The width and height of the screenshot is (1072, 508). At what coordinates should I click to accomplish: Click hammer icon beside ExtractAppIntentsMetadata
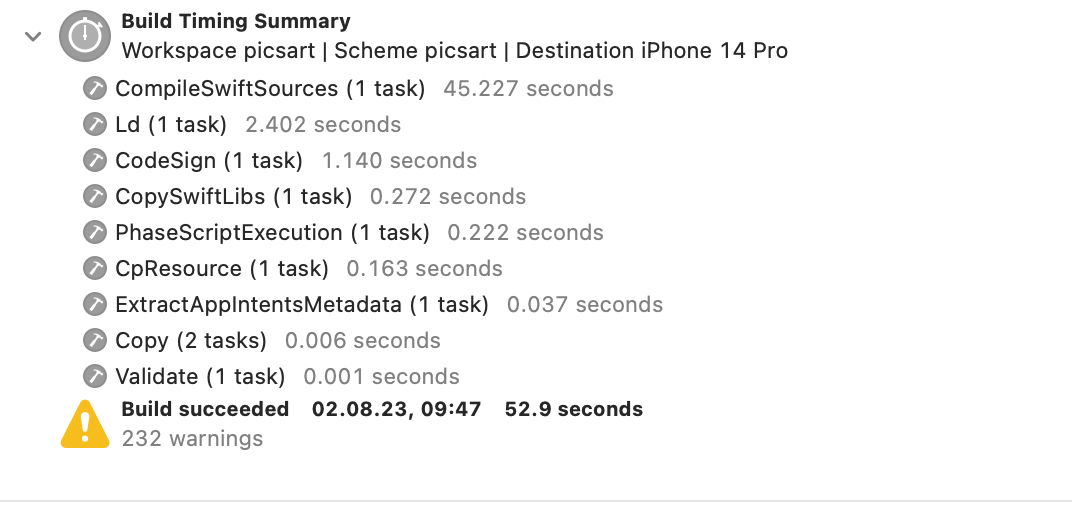tap(95, 304)
